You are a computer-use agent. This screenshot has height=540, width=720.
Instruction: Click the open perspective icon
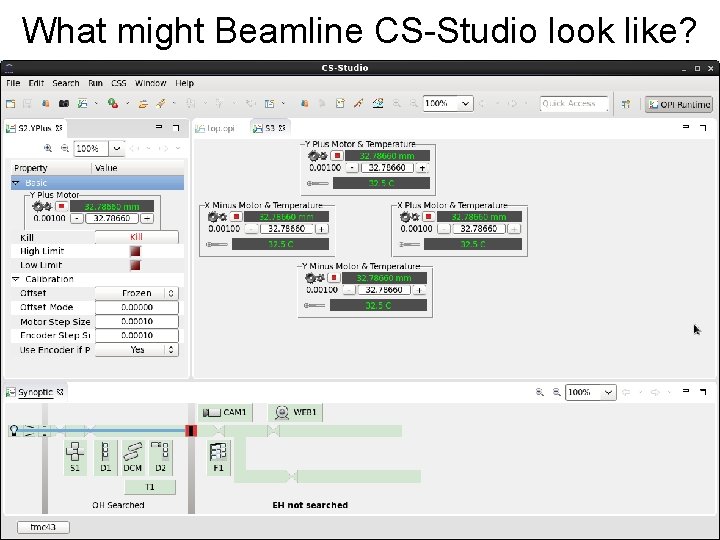(x=626, y=104)
